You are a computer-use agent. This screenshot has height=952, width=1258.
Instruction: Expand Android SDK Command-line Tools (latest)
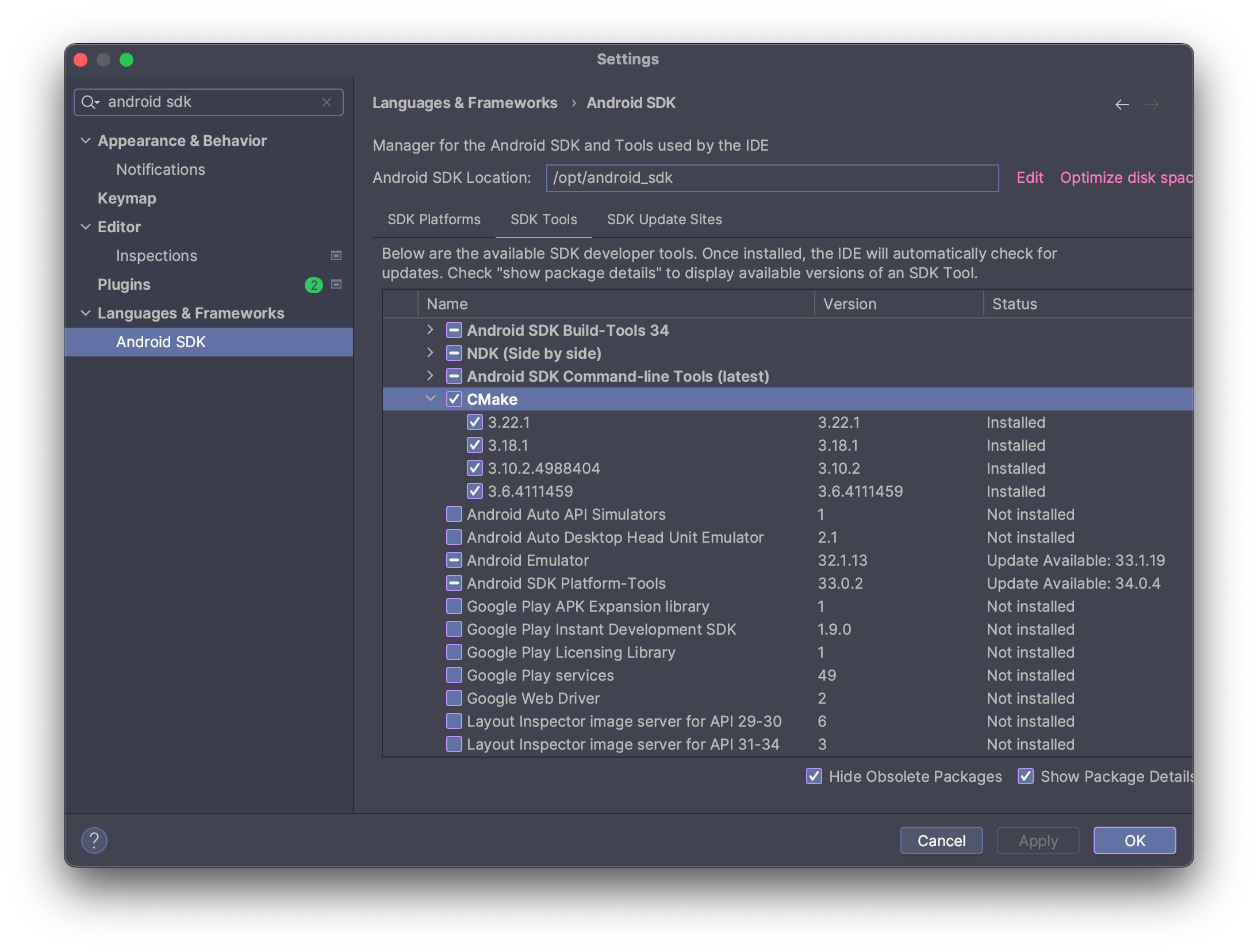tap(430, 375)
